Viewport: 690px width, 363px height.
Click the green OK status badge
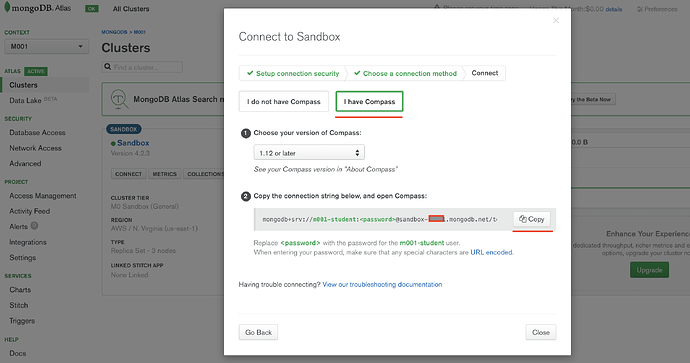pyautogui.click(x=92, y=9)
